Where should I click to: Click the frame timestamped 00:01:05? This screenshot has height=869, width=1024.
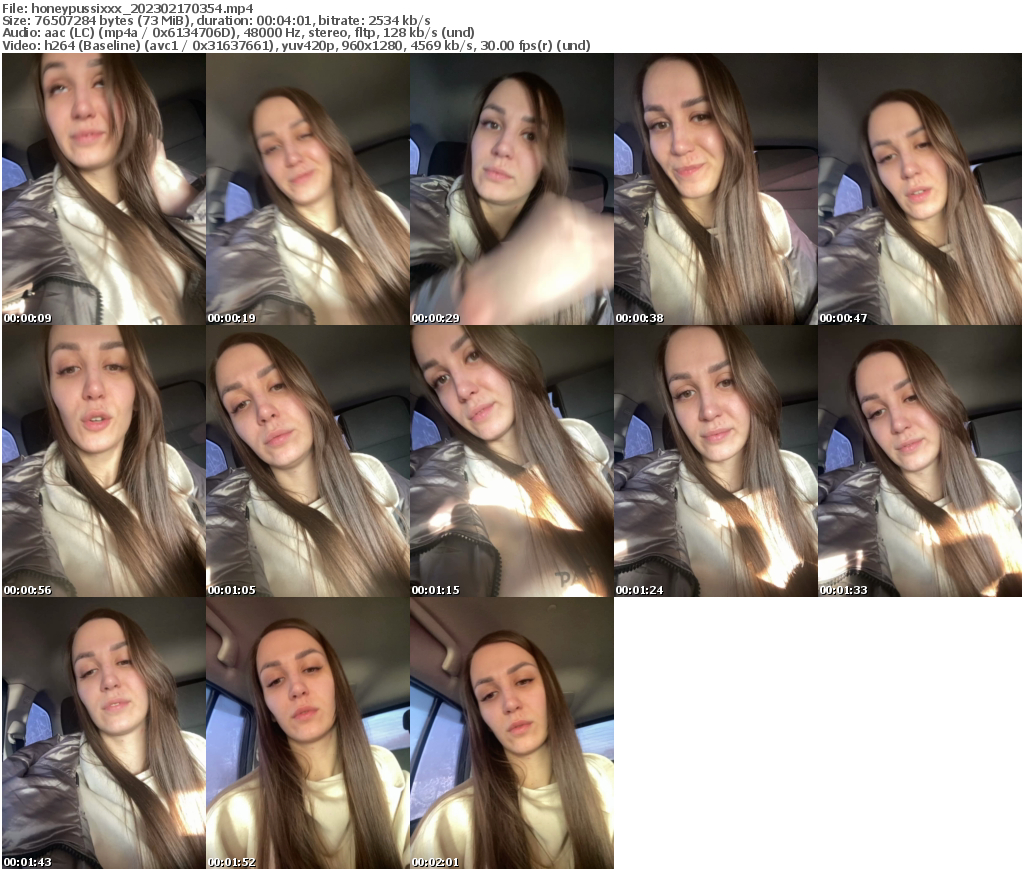(305, 460)
